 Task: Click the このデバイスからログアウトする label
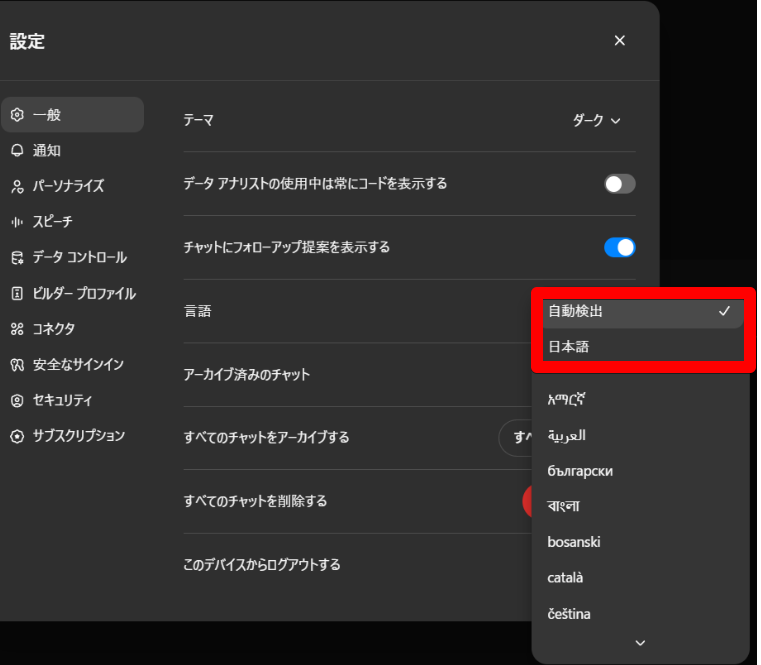coord(262,565)
